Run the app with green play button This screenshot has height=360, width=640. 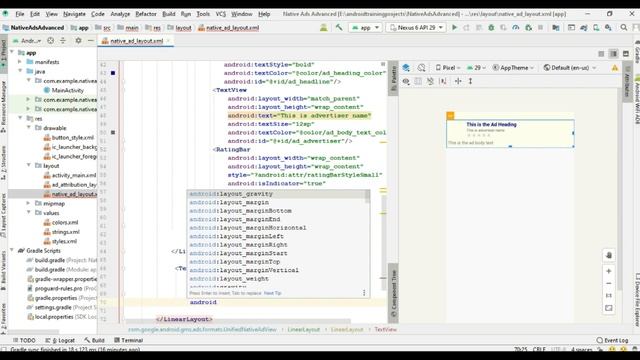click(x=454, y=27)
